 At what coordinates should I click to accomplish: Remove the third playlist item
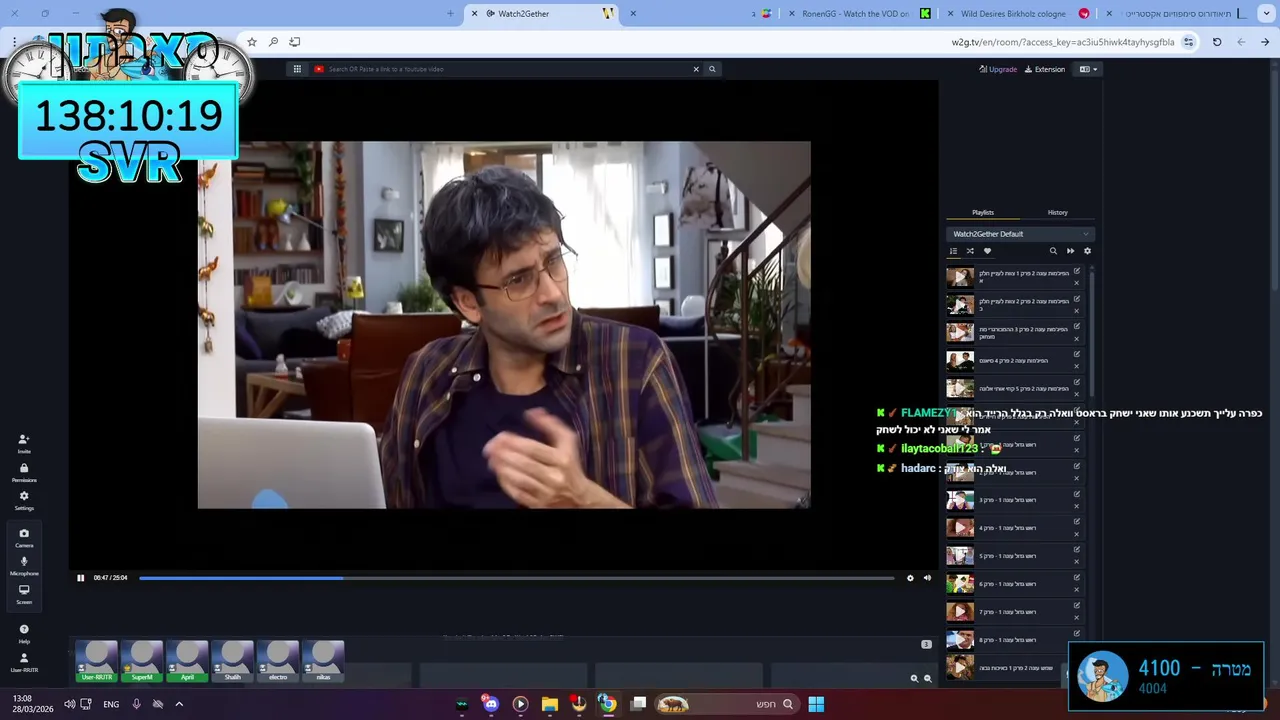pos(1077,339)
